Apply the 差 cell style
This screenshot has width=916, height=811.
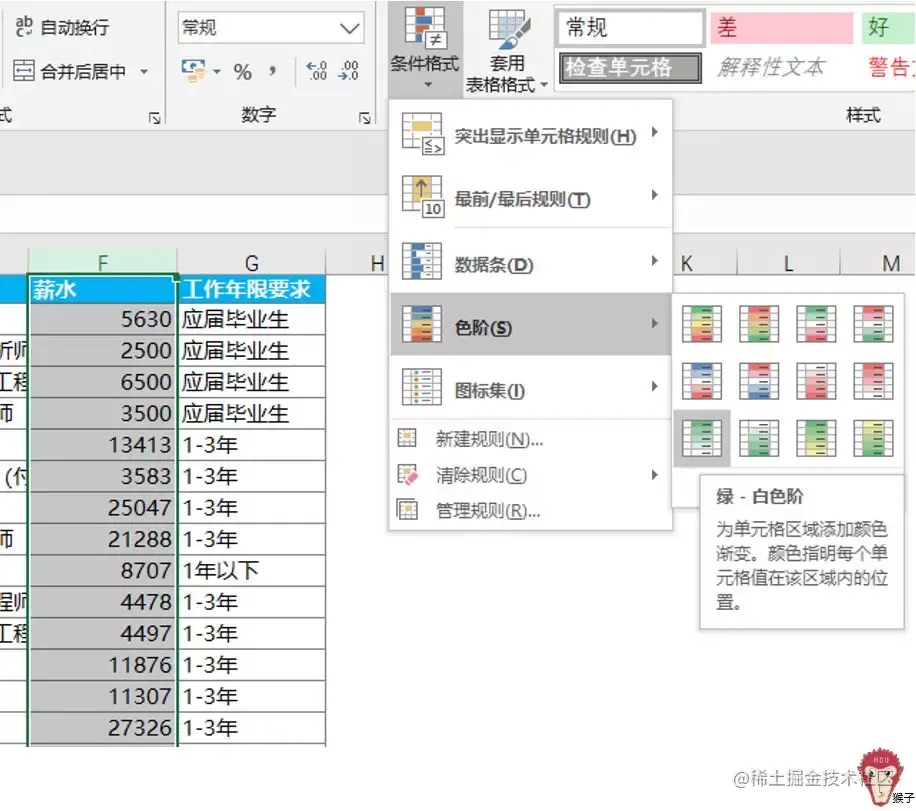point(781,27)
